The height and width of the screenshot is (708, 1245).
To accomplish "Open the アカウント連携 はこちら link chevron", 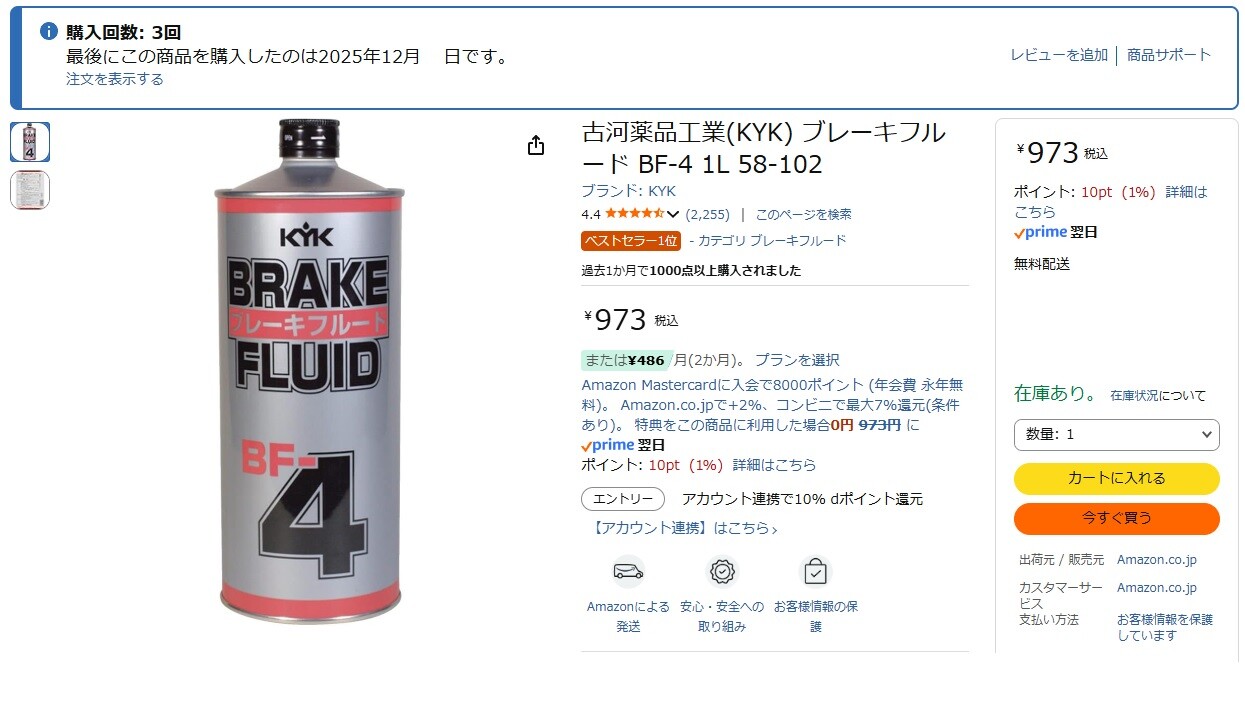I will pos(774,529).
